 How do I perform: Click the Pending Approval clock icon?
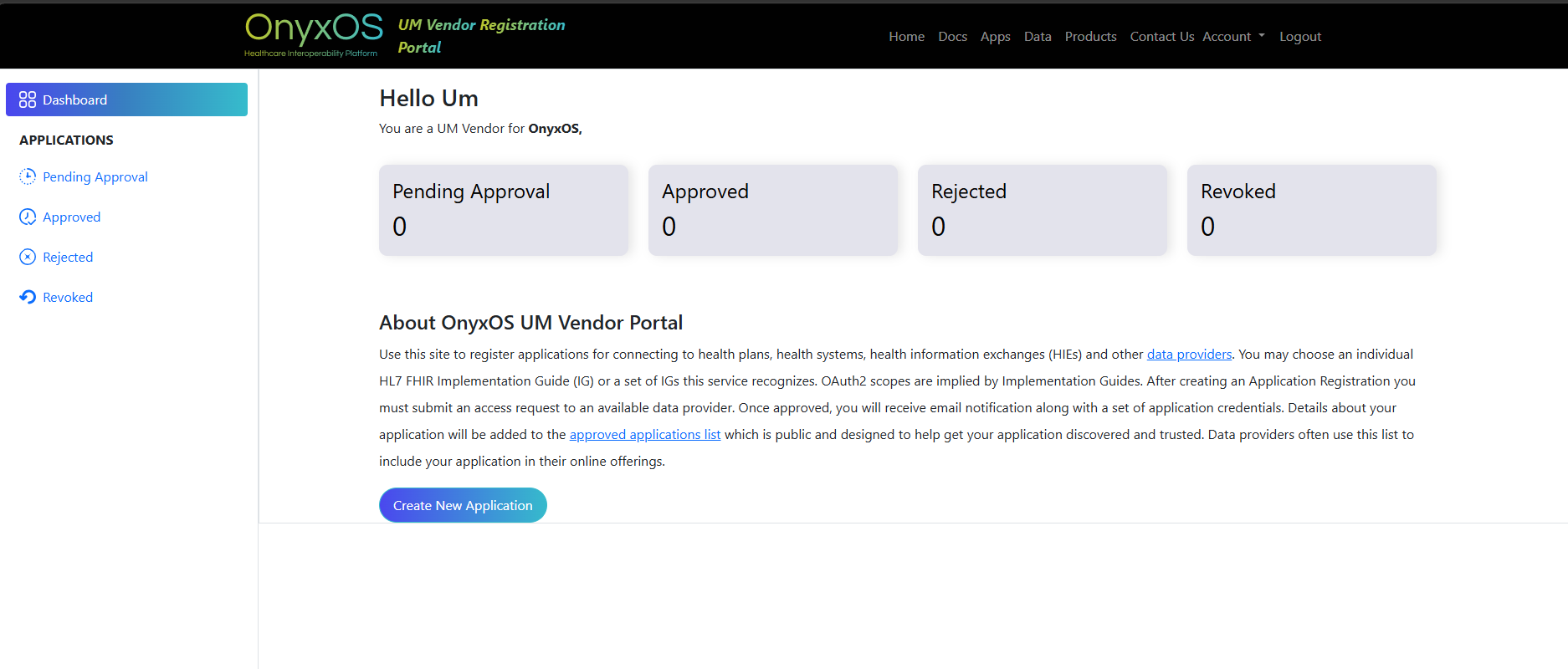pyautogui.click(x=28, y=176)
